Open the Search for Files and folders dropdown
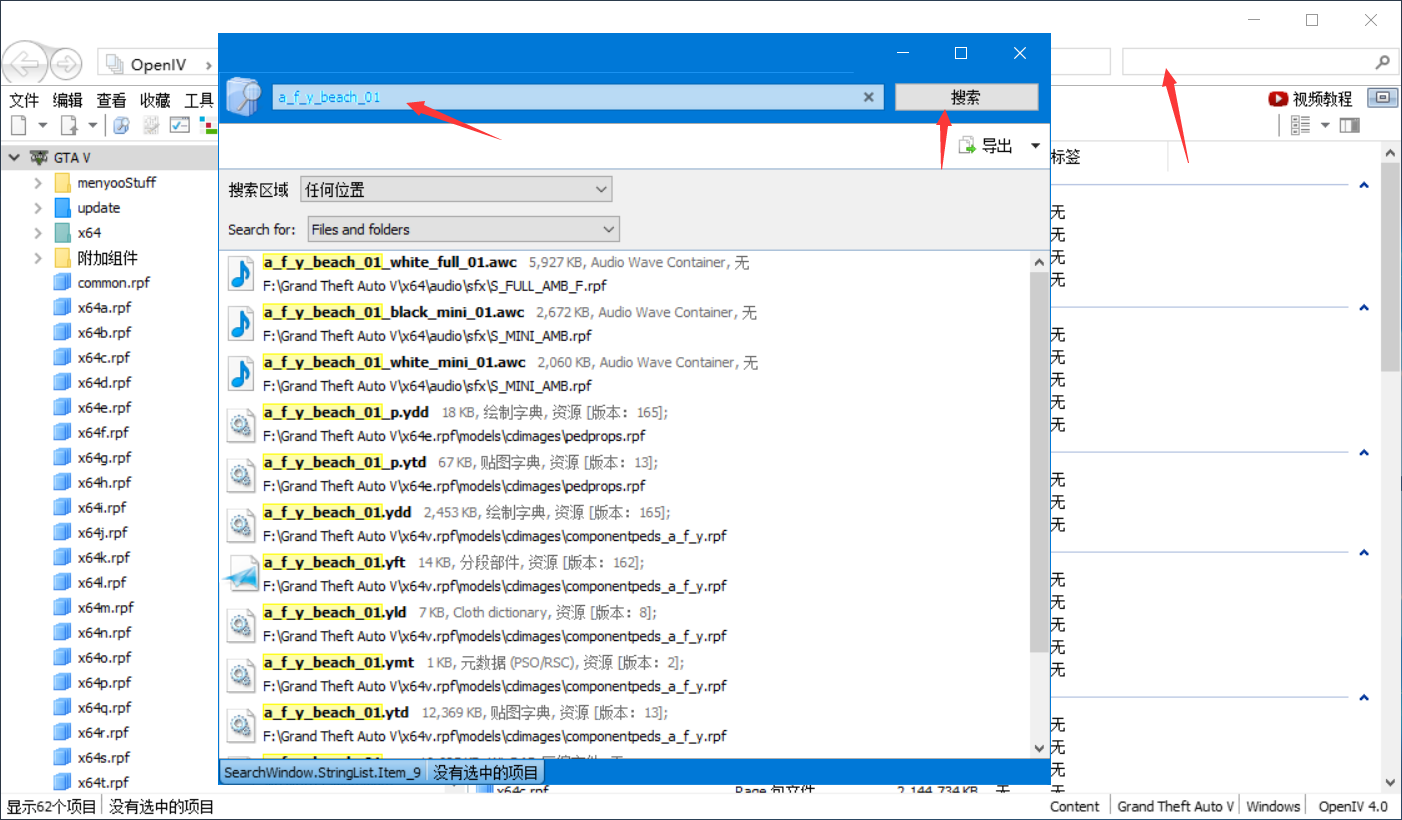Image resolution: width=1402 pixels, height=820 pixels. [x=463, y=229]
